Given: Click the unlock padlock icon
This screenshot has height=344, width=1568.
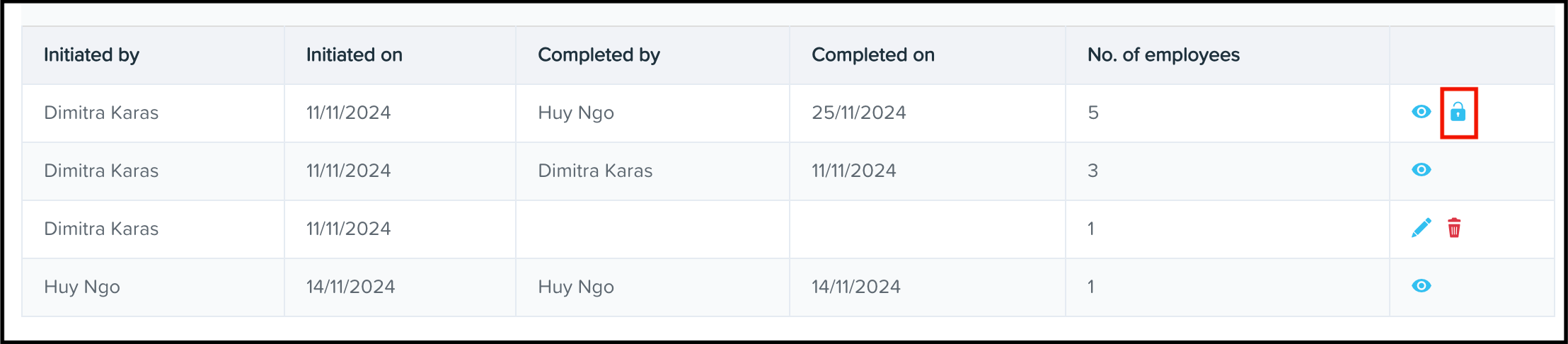Looking at the screenshot, I should pyautogui.click(x=1458, y=112).
